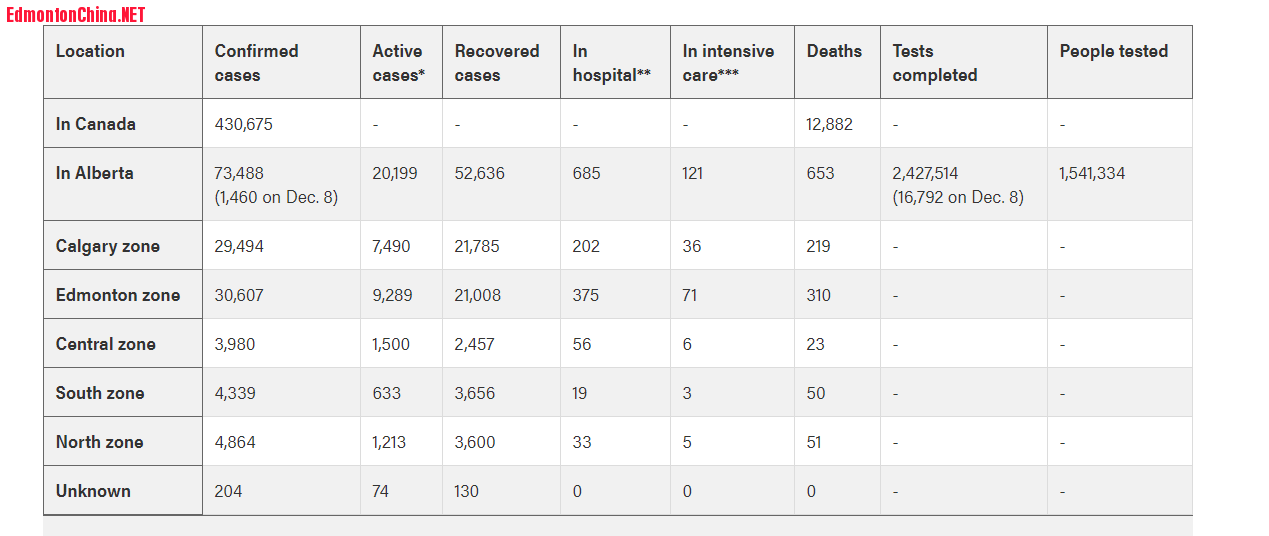Screen dimensions: 1269x536
Task: Select Canada's confirmed cases value 430,675
Action: 244,124
